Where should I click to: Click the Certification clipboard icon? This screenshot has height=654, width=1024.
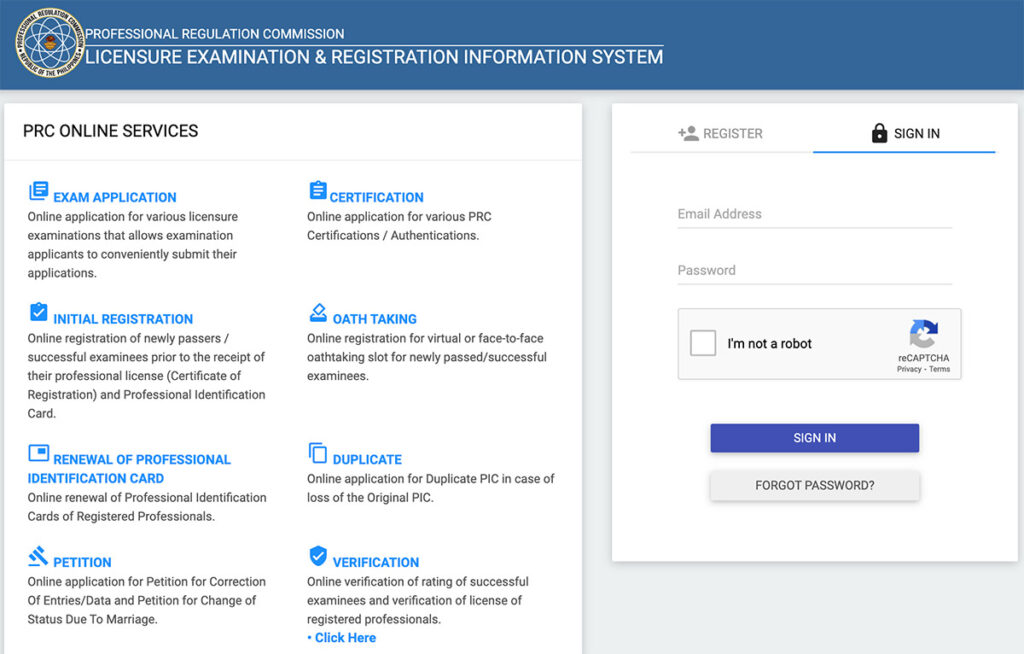(x=318, y=190)
